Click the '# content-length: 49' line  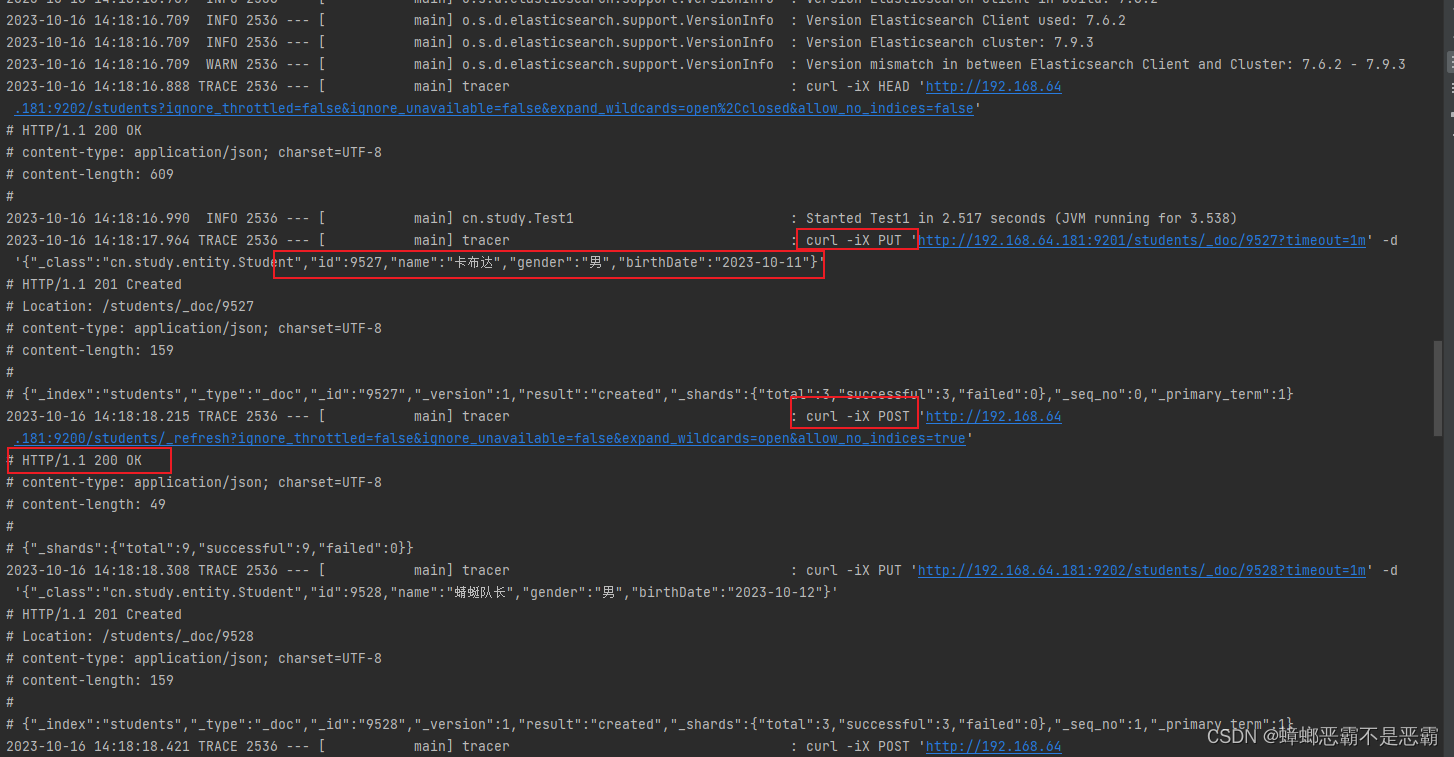(x=86, y=504)
